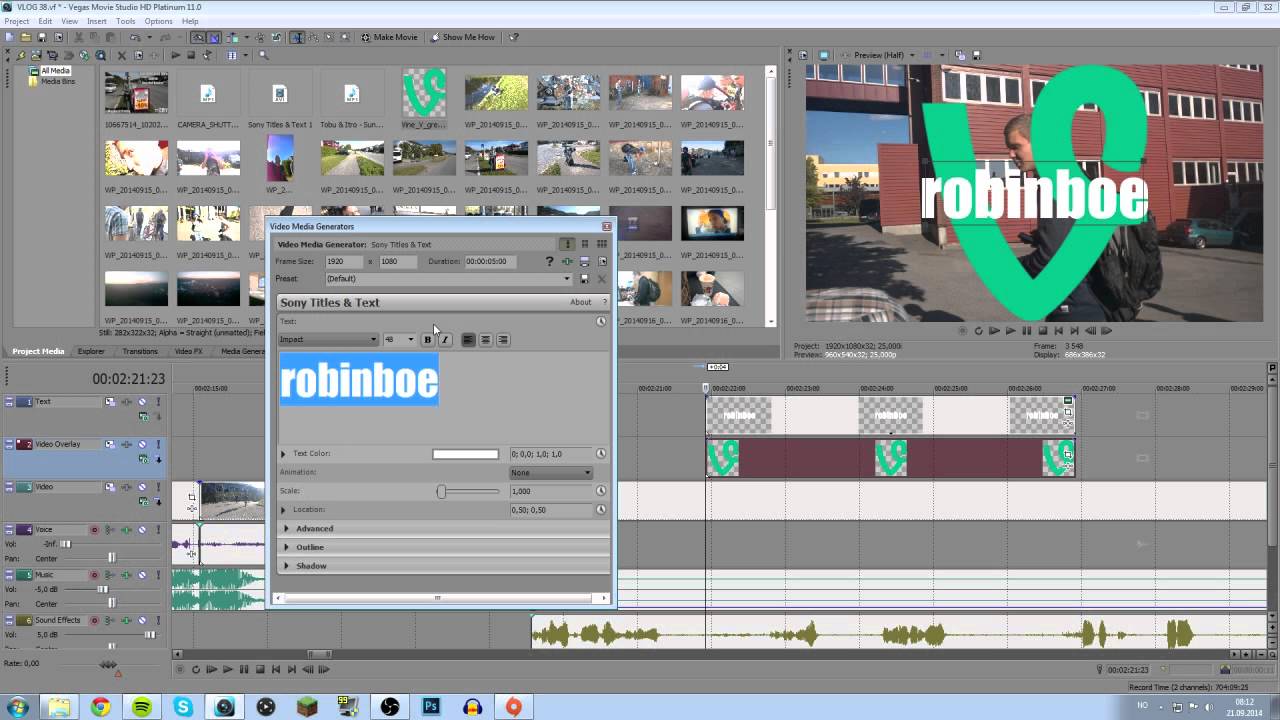Select All Media in the media tree
This screenshot has width=1280, height=720.
[55, 71]
